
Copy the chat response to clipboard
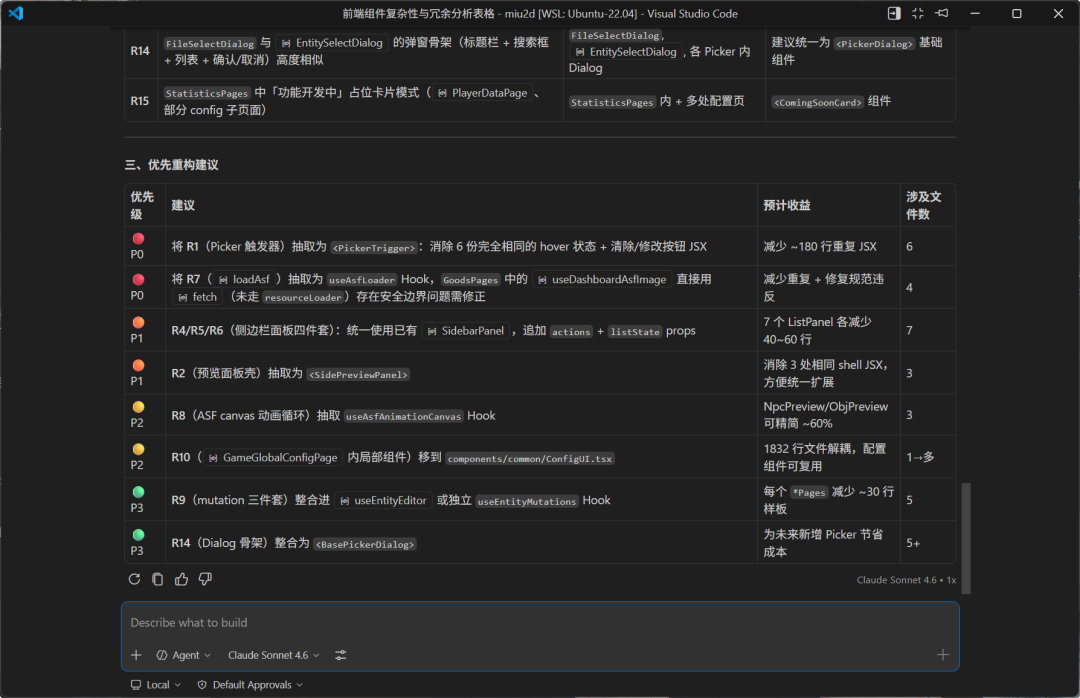click(157, 579)
